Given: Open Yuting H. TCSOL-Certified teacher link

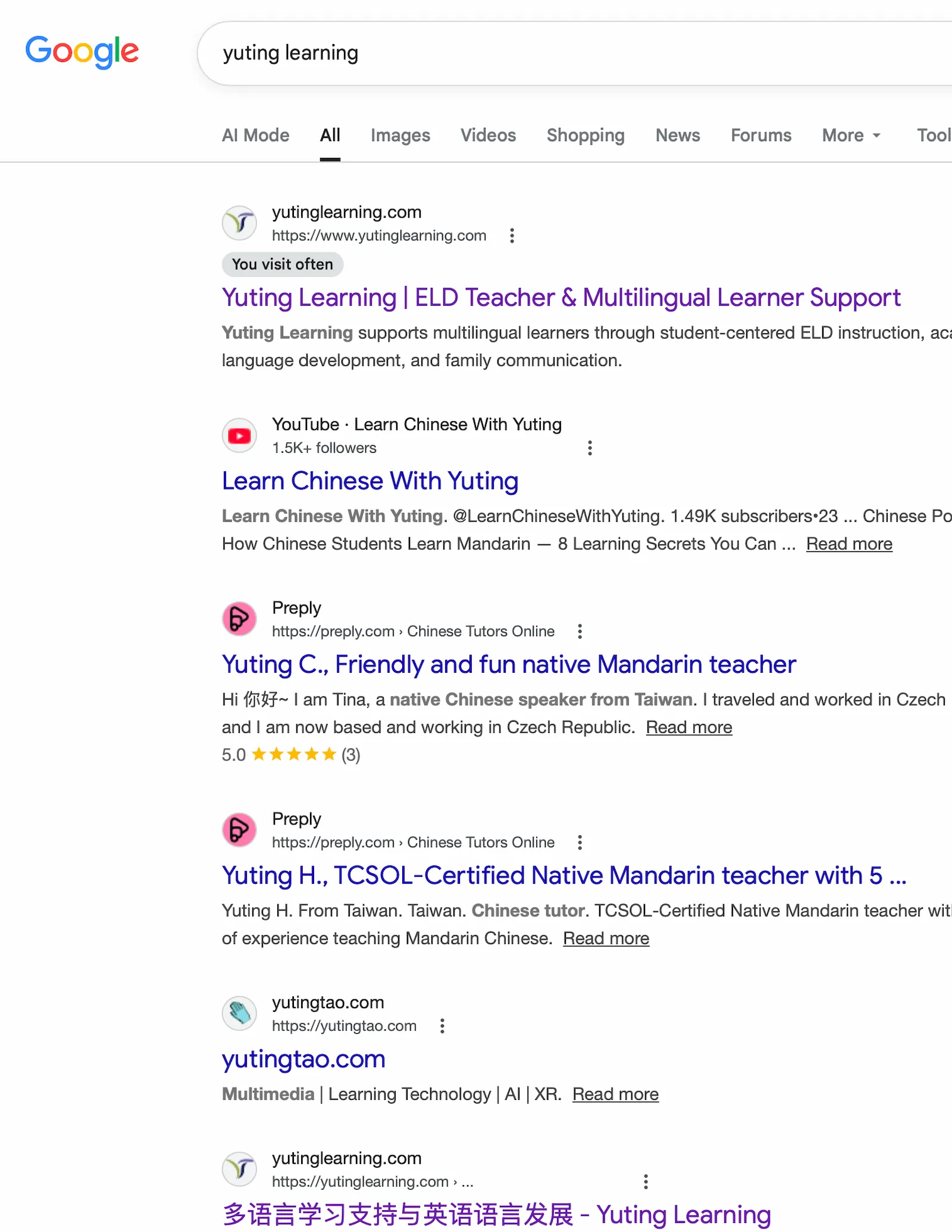Looking at the screenshot, I should [564, 876].
